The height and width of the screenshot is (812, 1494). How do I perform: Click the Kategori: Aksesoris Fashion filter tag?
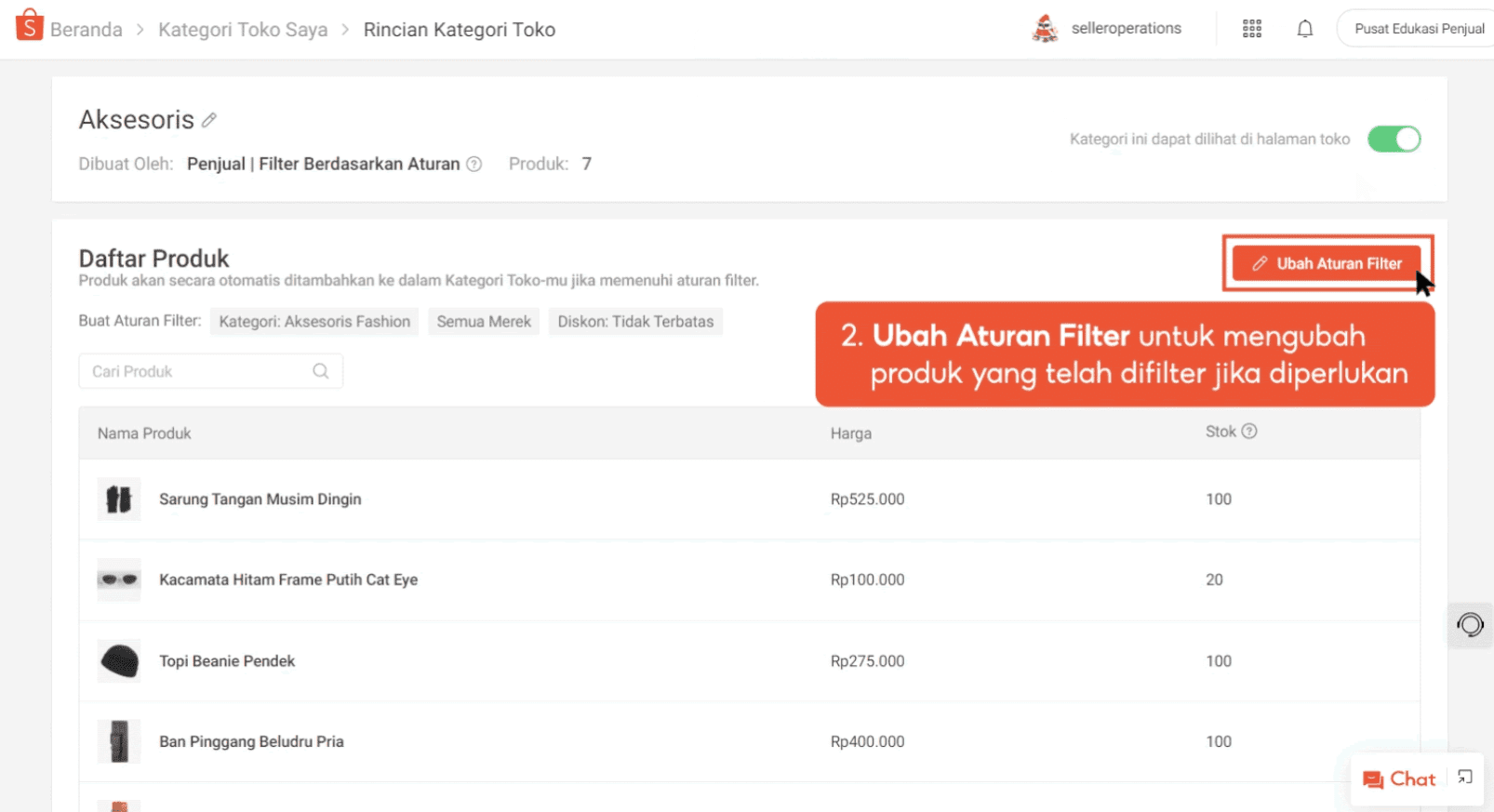[314, 322]
